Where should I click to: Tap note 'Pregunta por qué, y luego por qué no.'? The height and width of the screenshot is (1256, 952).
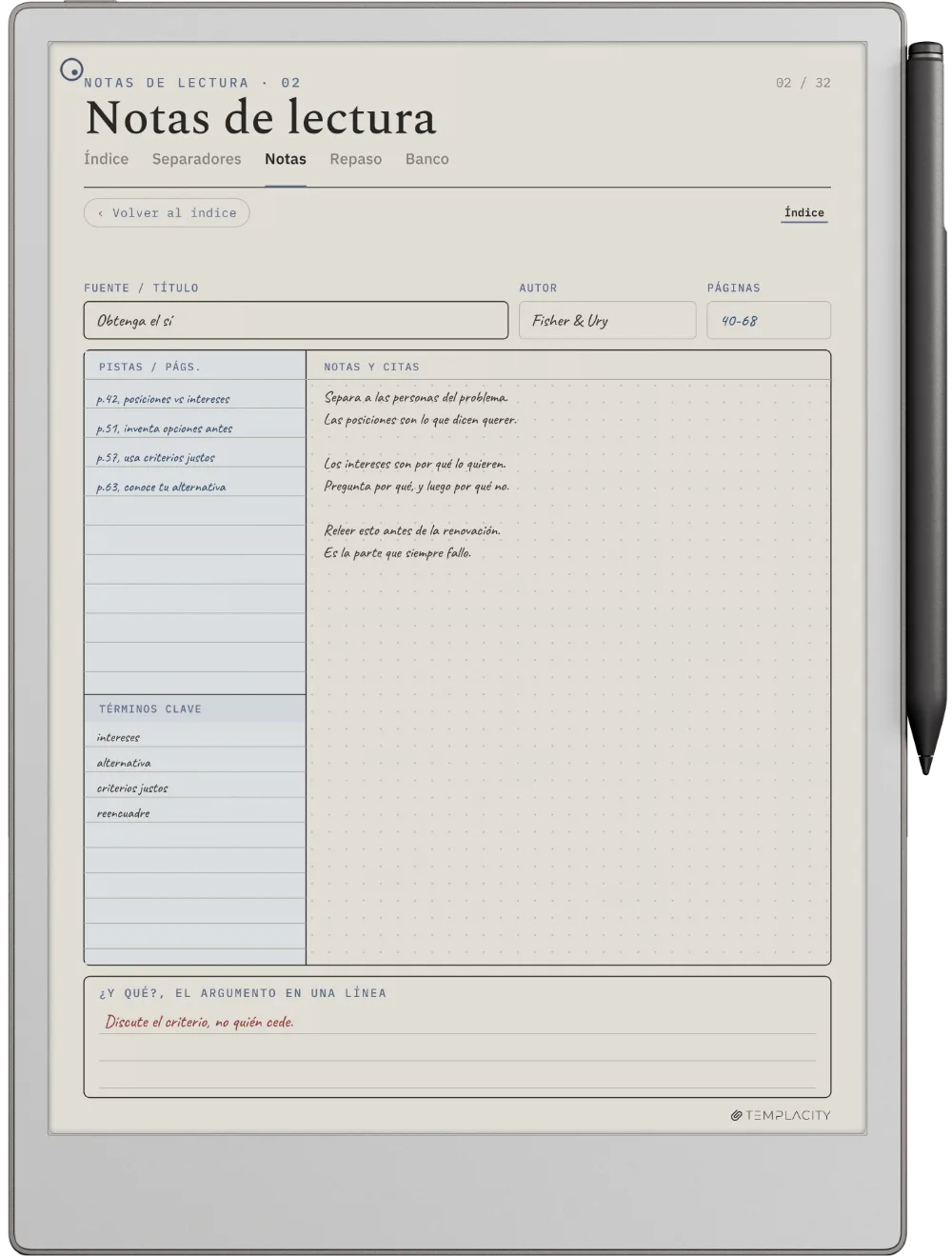click(x=417, y=487)
